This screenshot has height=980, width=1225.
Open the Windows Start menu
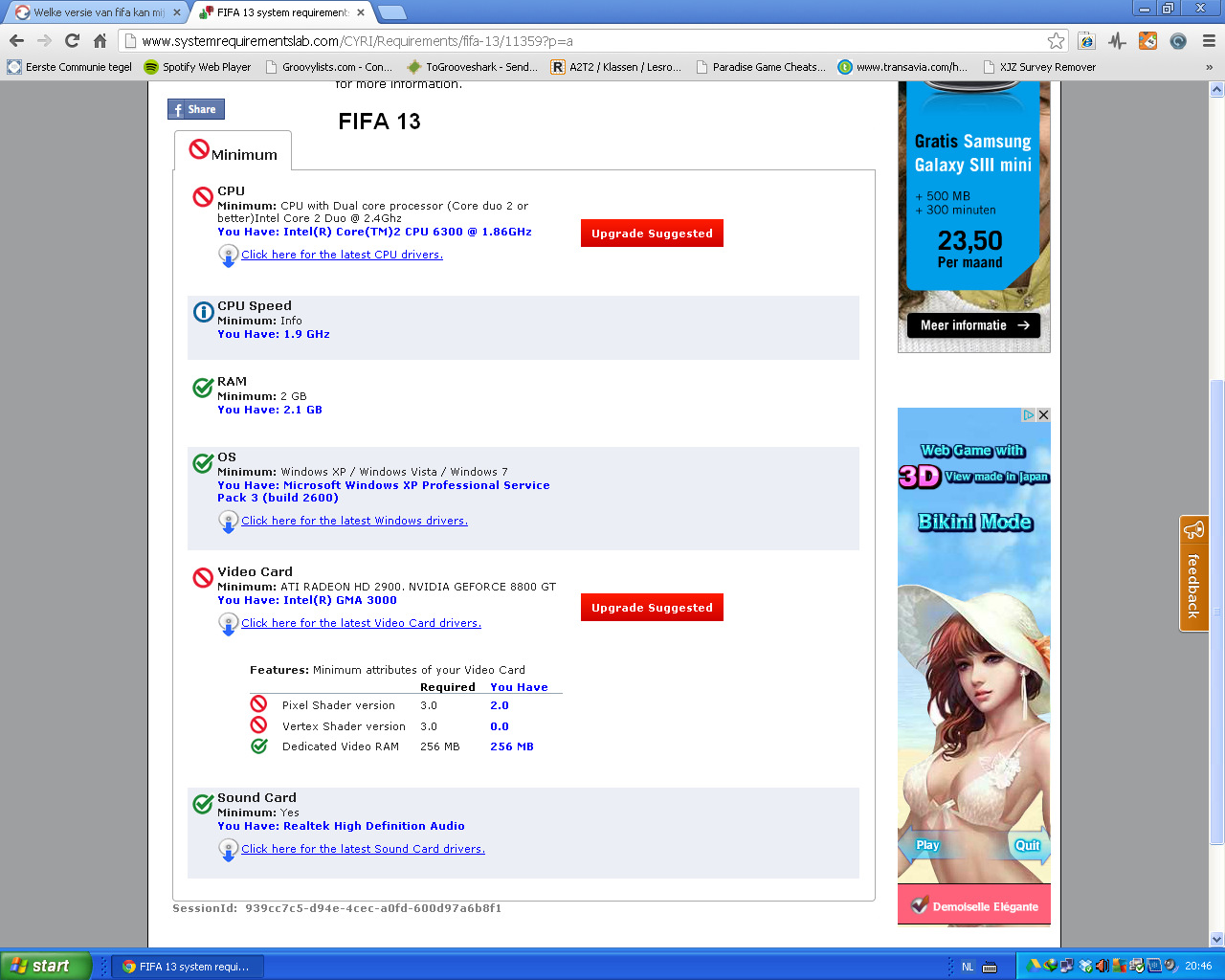pos(45,966)
